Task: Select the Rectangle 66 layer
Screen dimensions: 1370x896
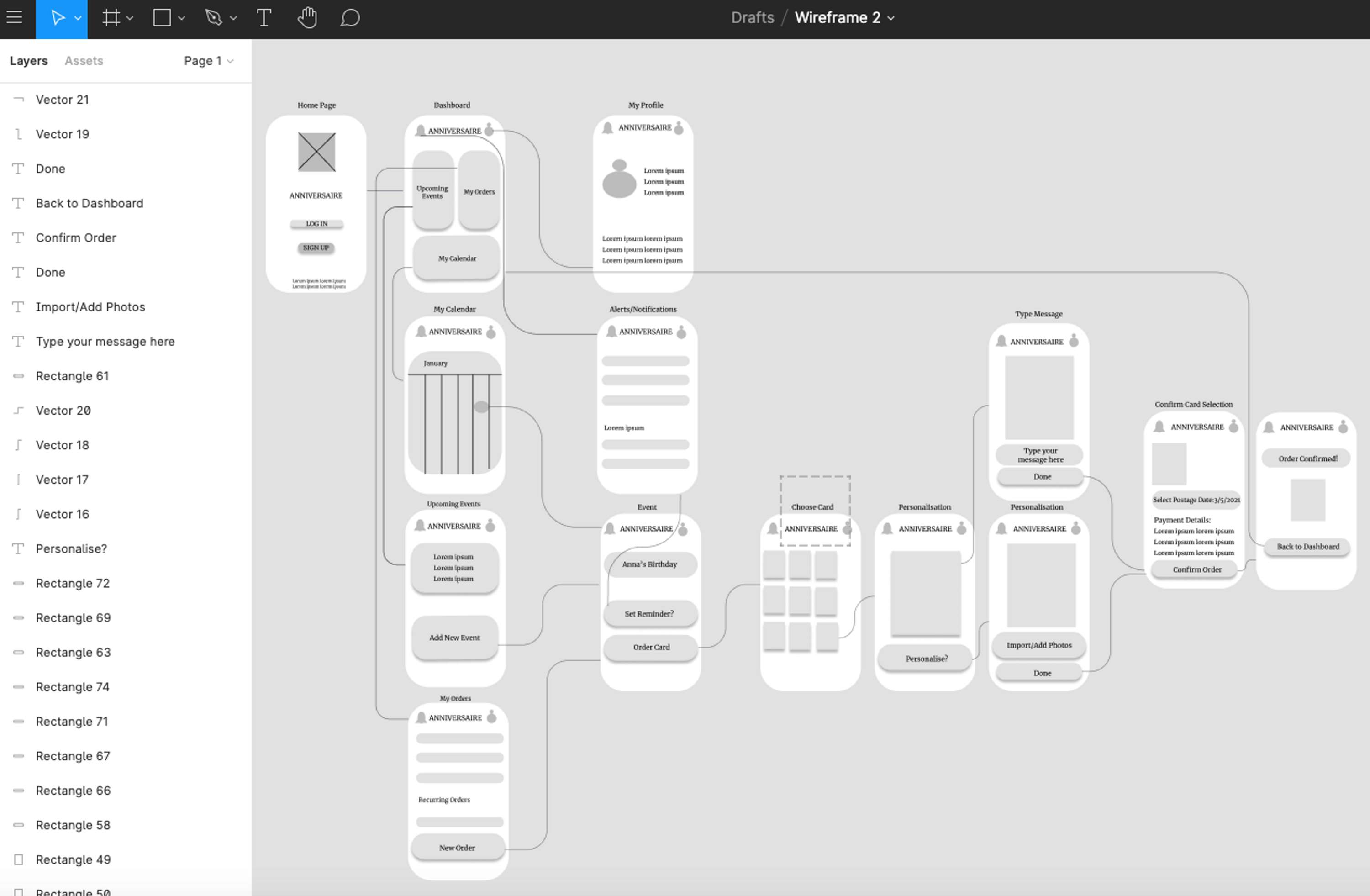Action: click(126, 790)
